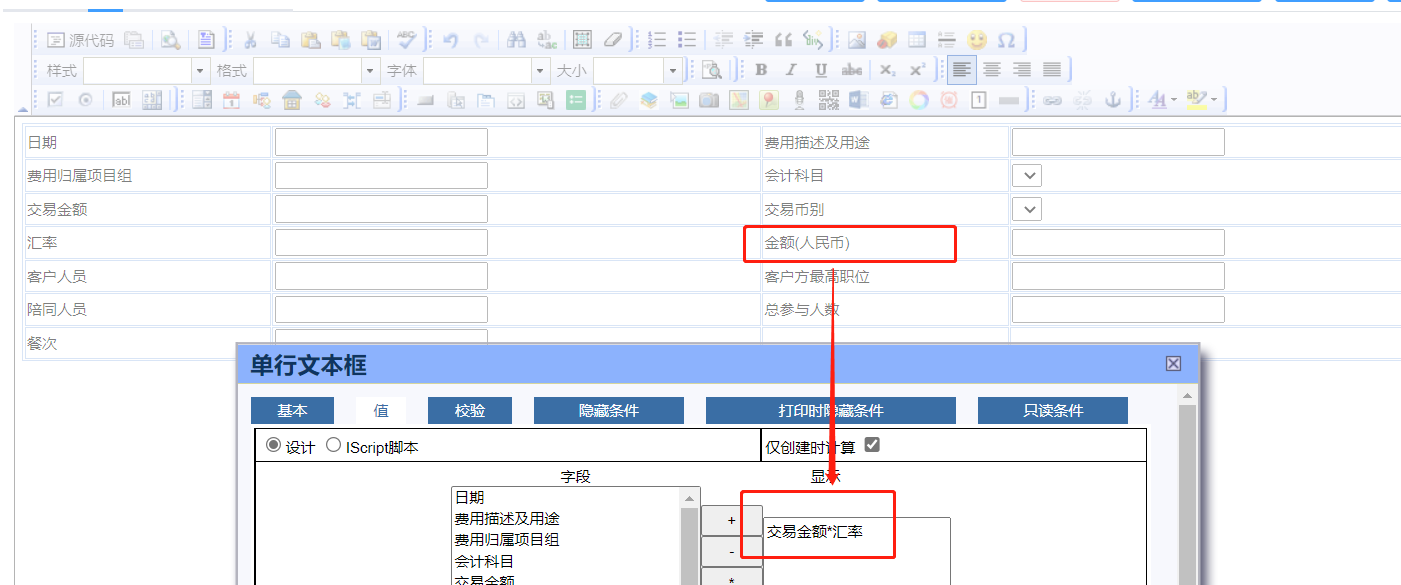The width and height of the screenshot is (1401, 585).
Task: Switch to the 基本 tab
Action: pos(292,411)
